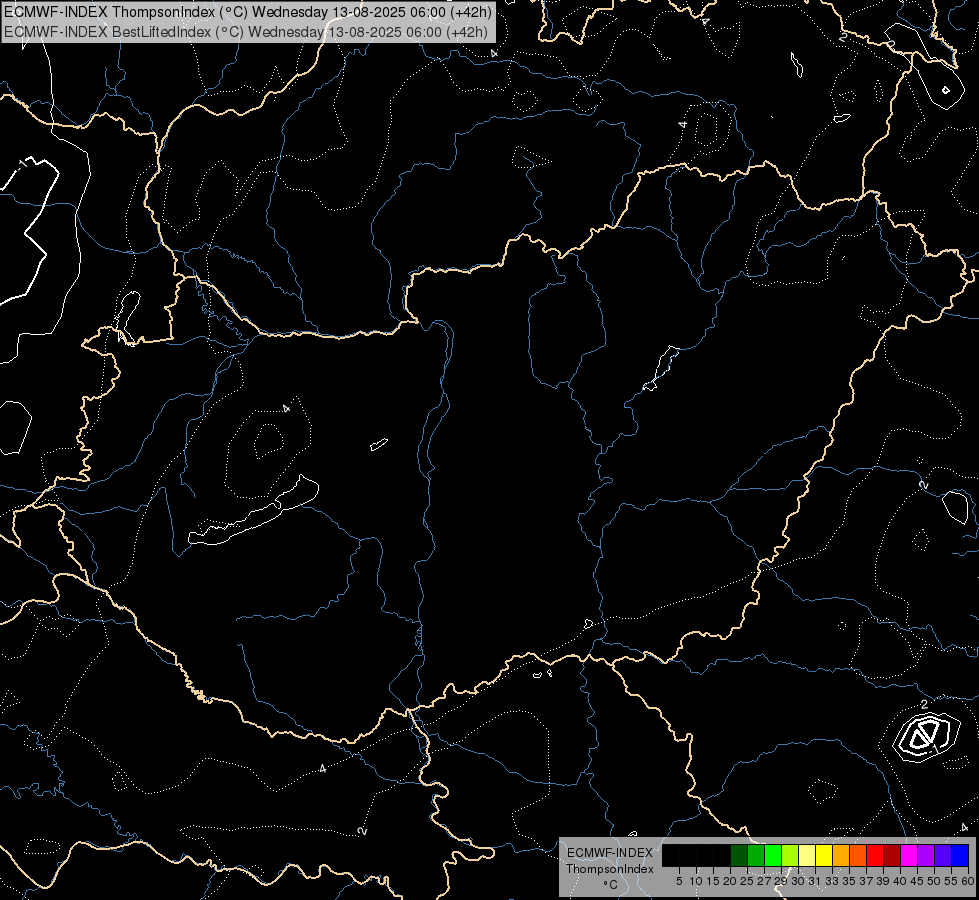Click legend tick value 10
979x900 pixels.
click(x=696, y=881)
